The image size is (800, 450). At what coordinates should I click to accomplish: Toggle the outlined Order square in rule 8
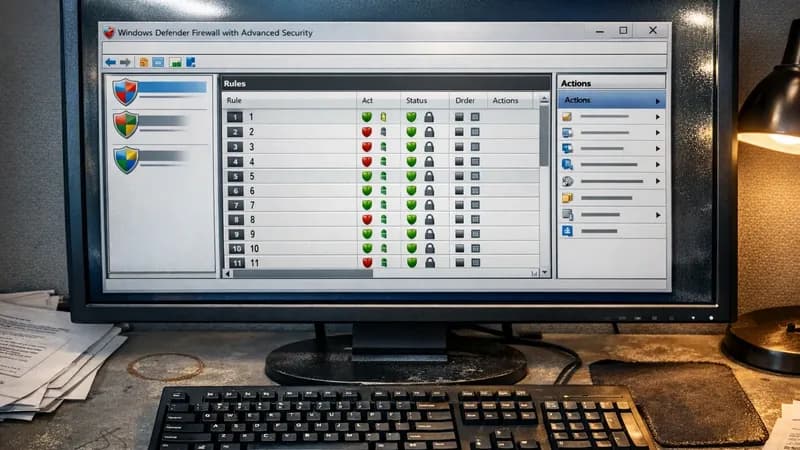tap(476, 219)
